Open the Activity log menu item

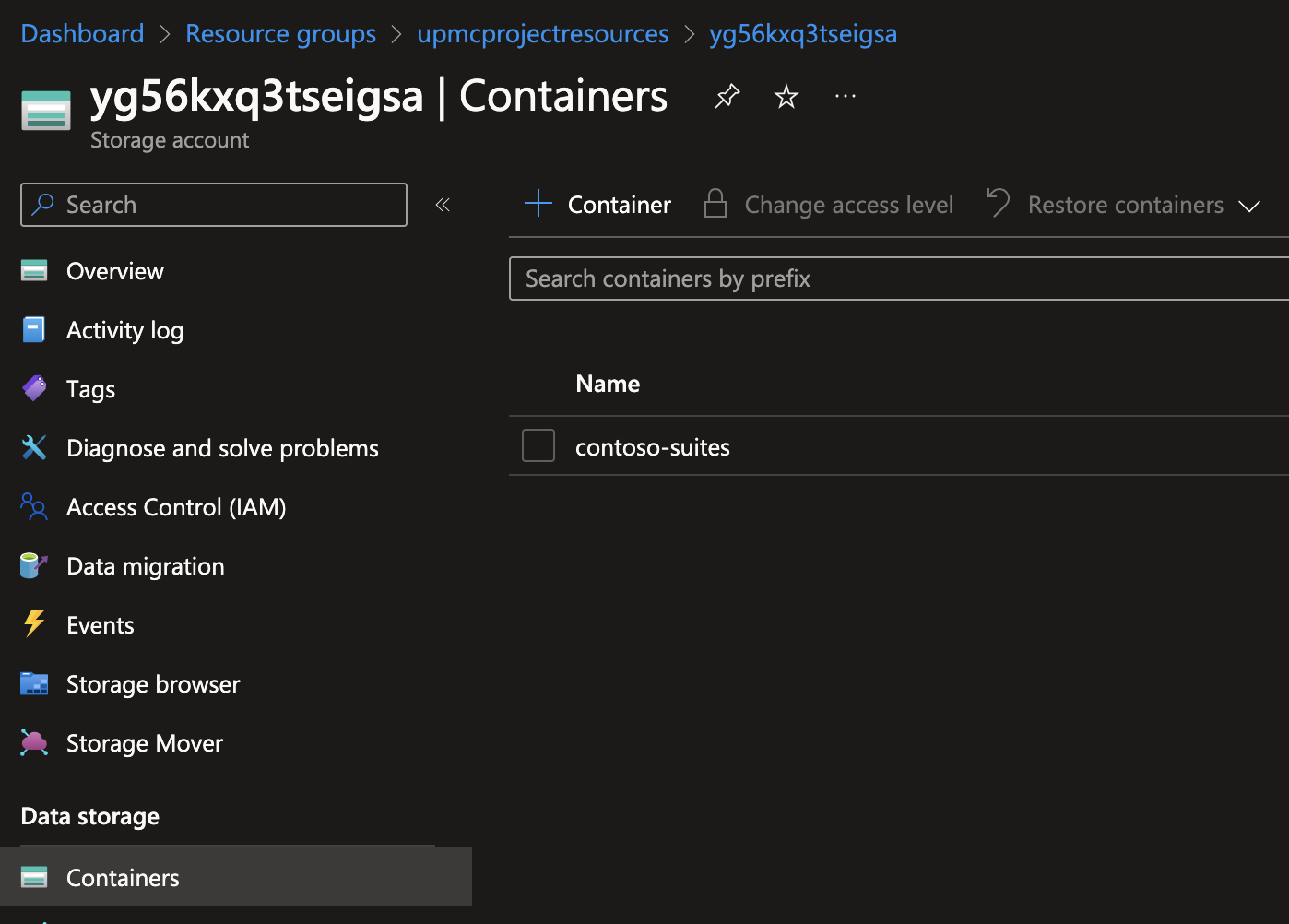coord(124,330)
